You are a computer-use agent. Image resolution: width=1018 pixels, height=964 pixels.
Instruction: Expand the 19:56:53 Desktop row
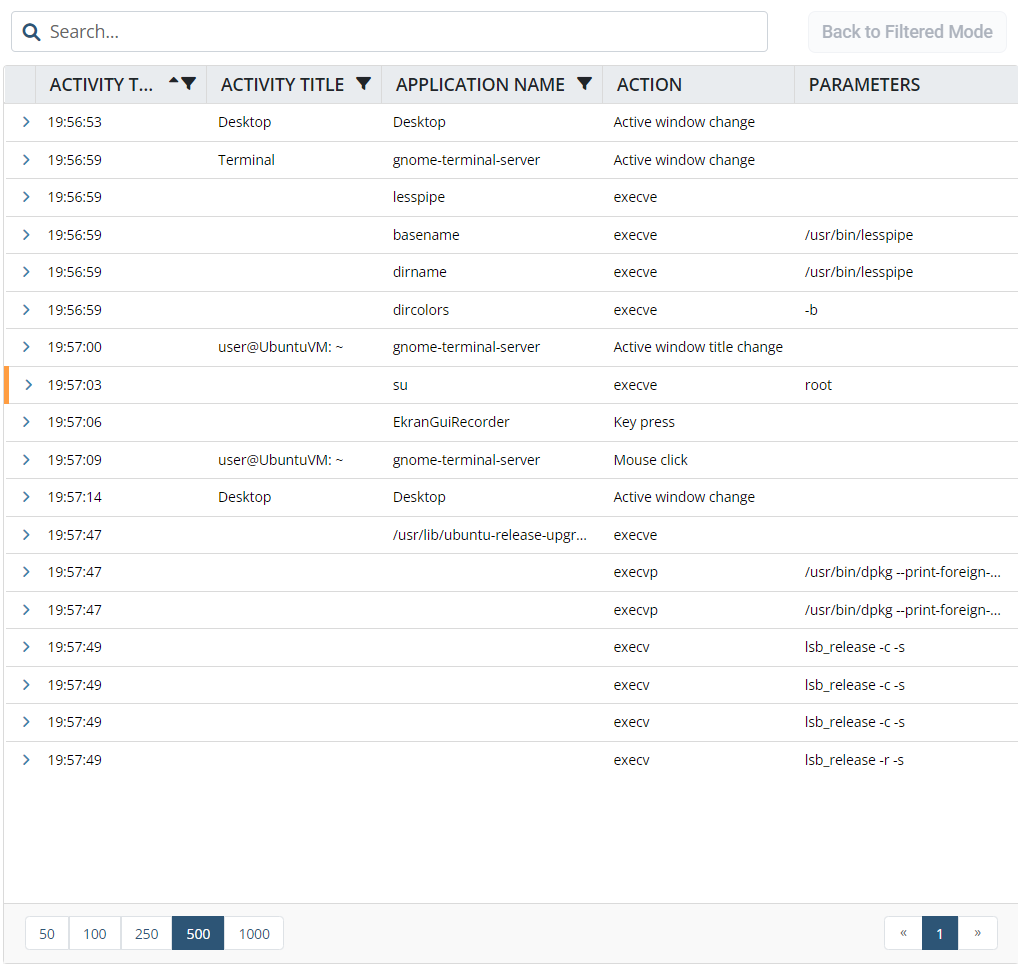(x=26, y=122)
